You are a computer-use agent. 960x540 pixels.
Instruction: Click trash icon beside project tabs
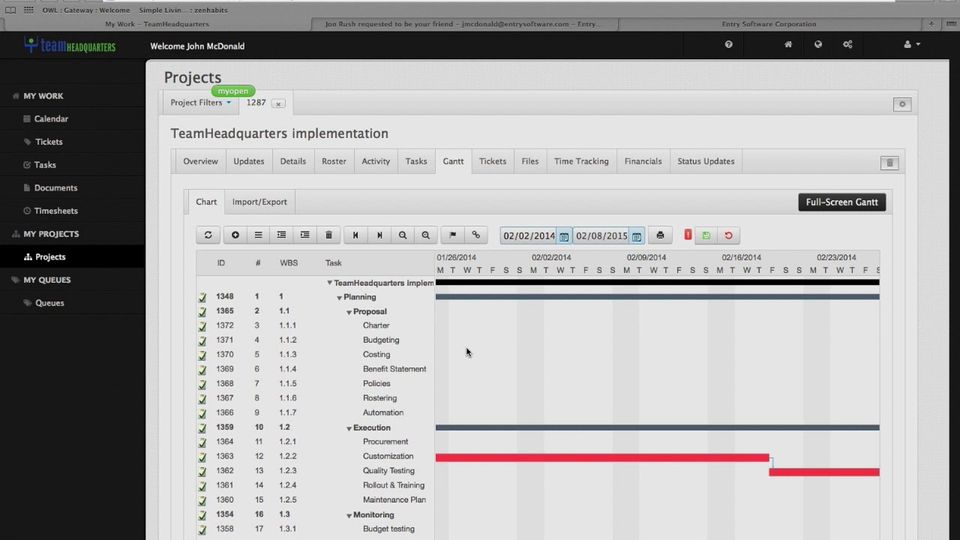[x=890, y=163]
